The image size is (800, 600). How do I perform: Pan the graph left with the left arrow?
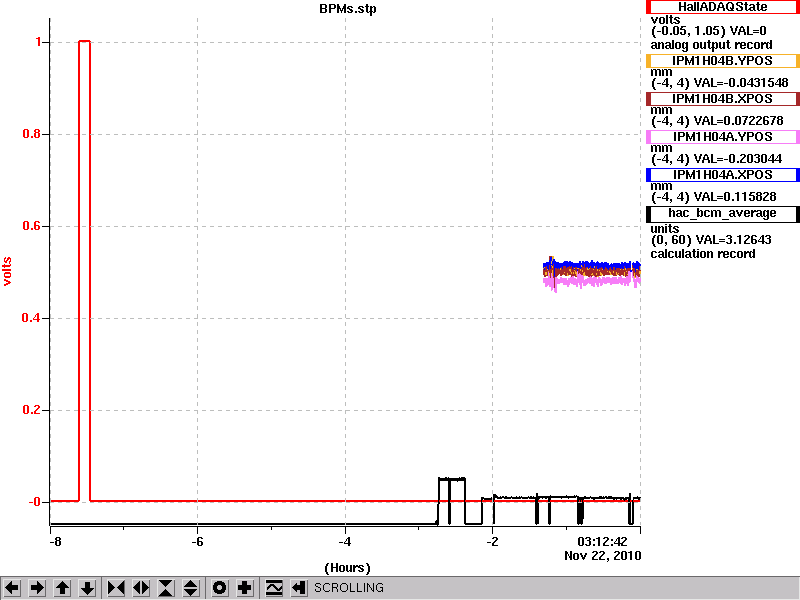pyautogui.click(x=12, y=588)
